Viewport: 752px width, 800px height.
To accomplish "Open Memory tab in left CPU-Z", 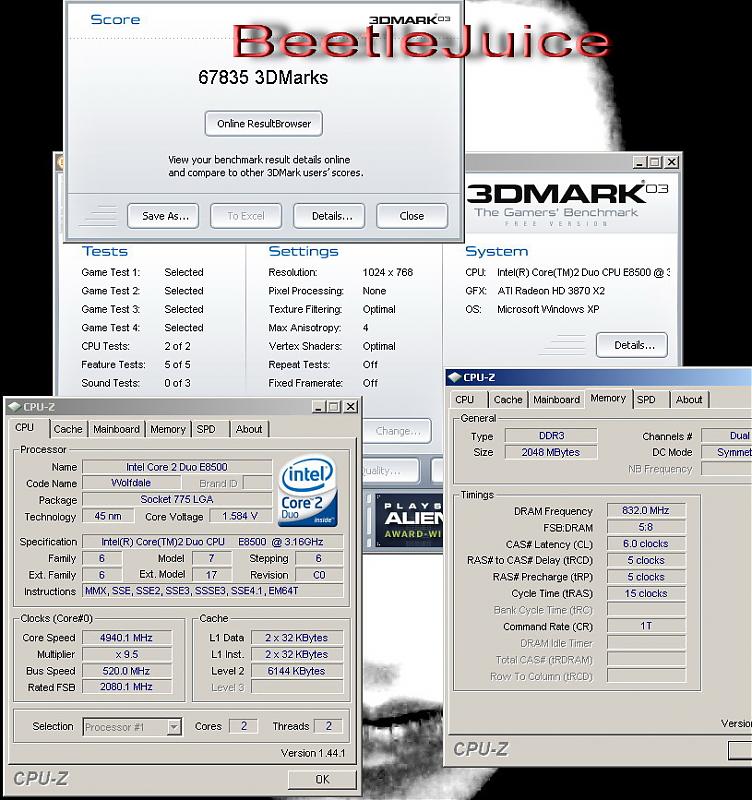I will click(x=168, y=429).
